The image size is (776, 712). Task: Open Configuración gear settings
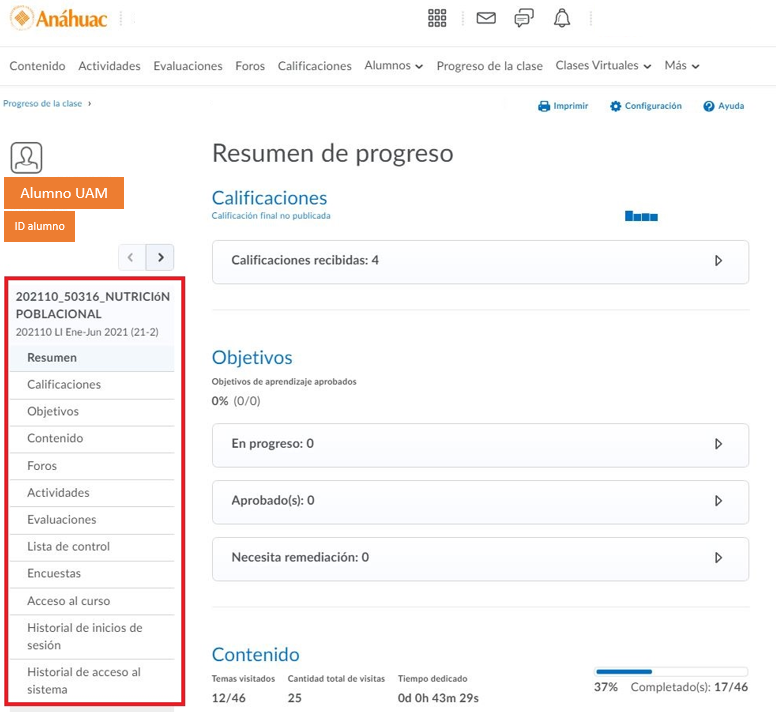tap(616, 106)
